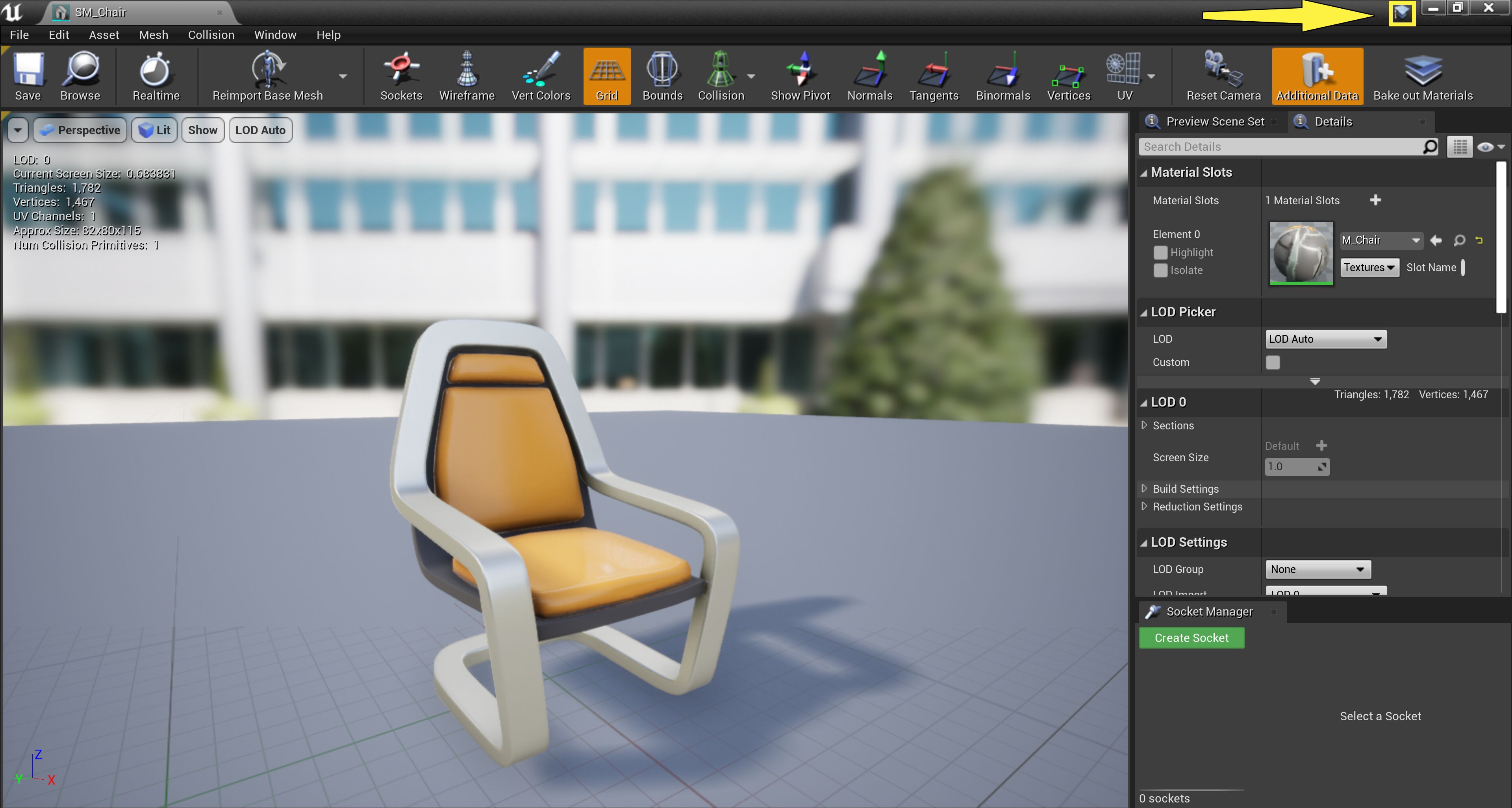The height and width of the screenshot is (808, 1512).
Task: Toggle Show Pivot icon
Action: [x=800, y=76]
